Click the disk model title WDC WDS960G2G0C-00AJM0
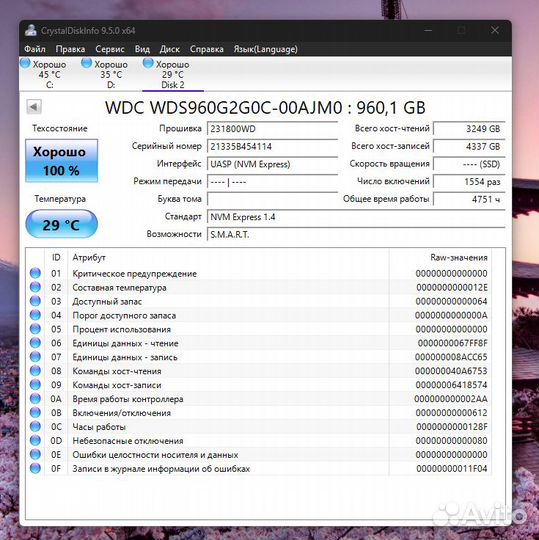The width and height of the screenshot is (539, 540). tap(224, 108)
